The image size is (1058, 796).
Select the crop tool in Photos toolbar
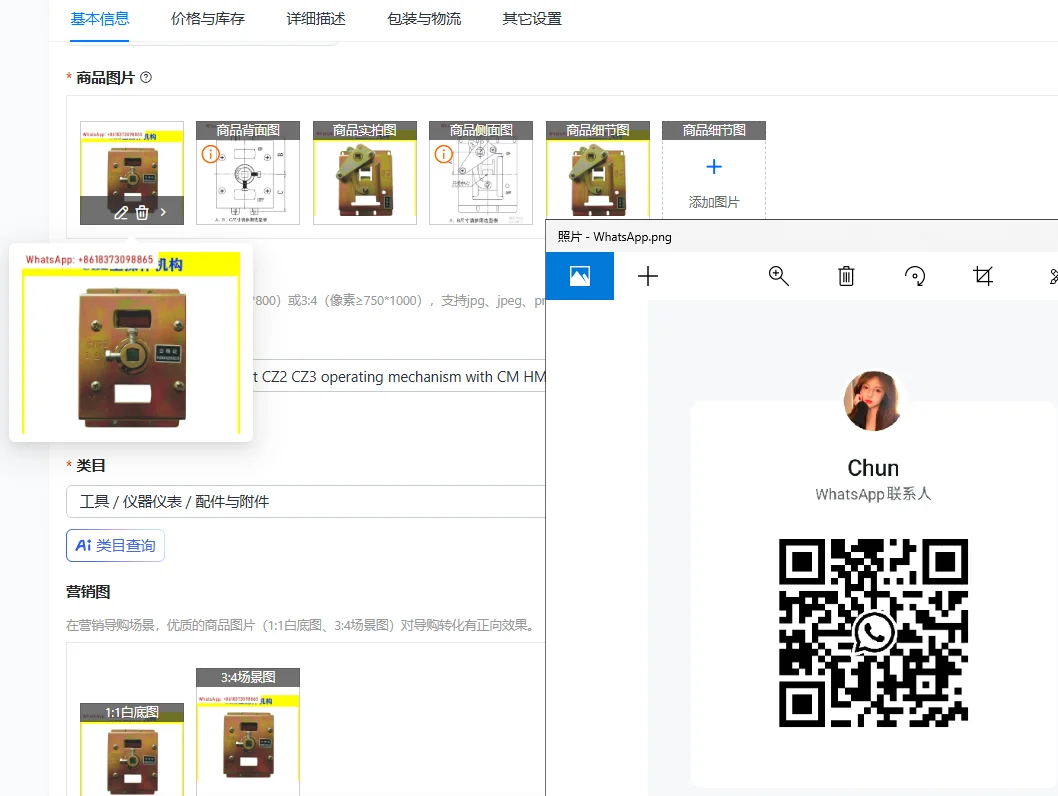983,276
